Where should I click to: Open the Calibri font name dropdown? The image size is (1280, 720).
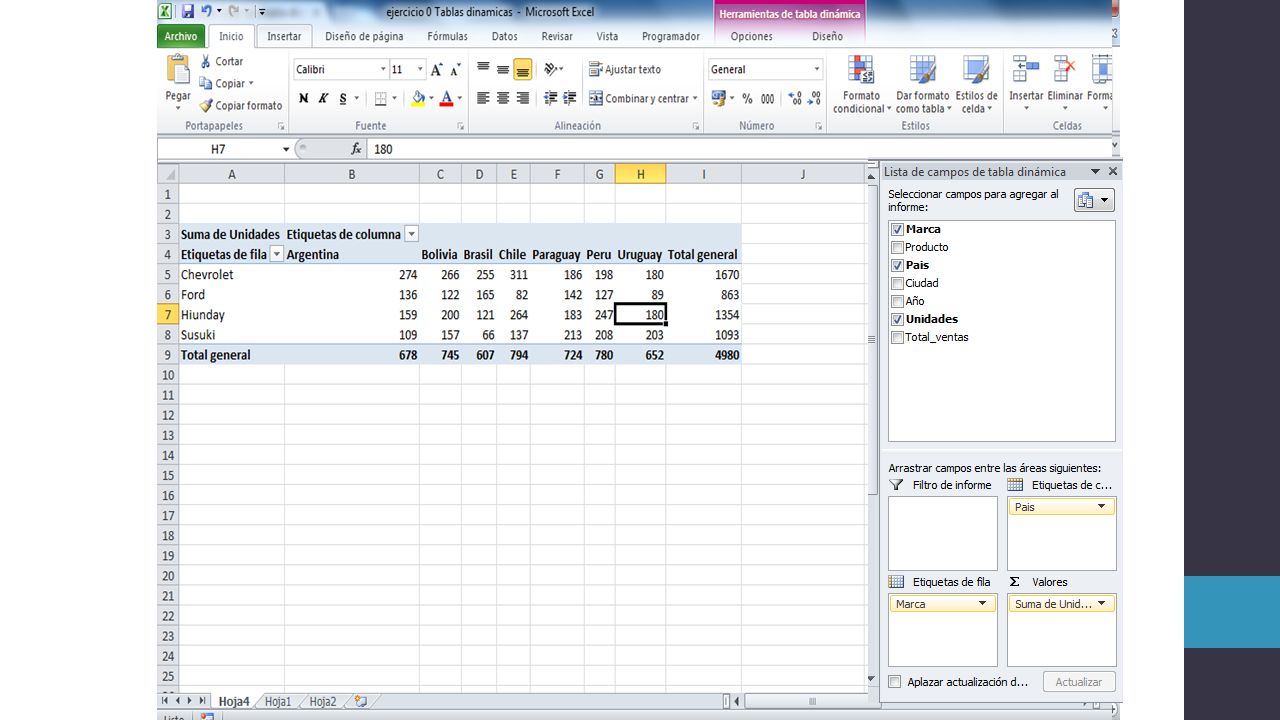pos(383,70)
